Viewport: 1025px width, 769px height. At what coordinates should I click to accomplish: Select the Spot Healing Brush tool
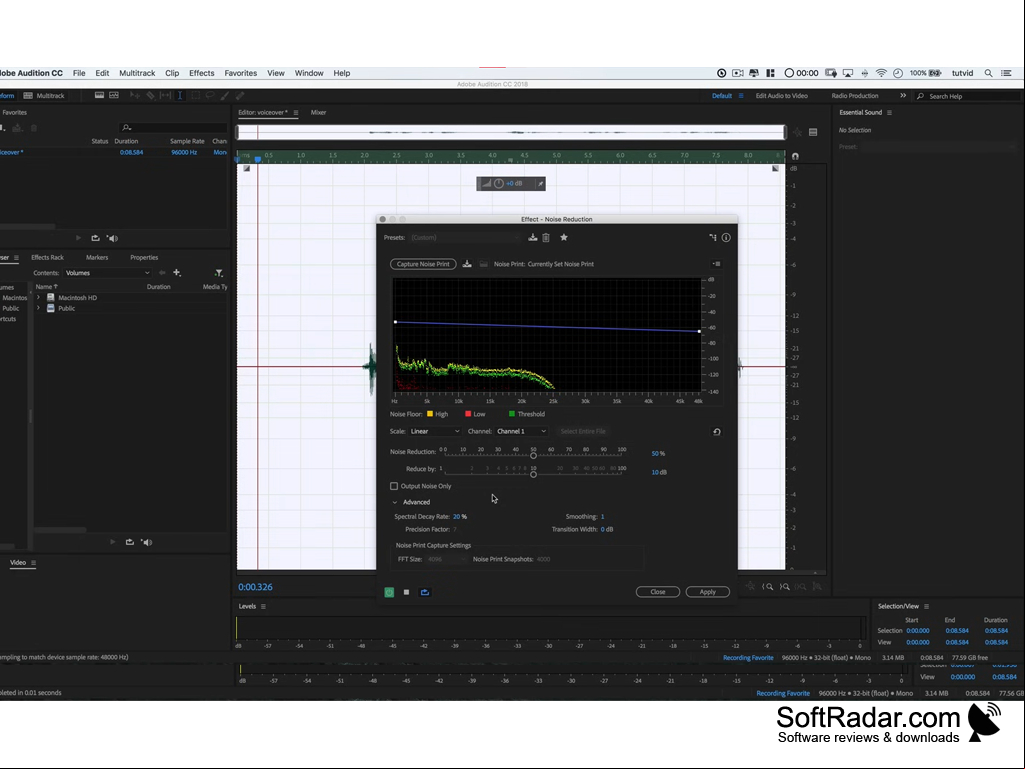(240, 95)
